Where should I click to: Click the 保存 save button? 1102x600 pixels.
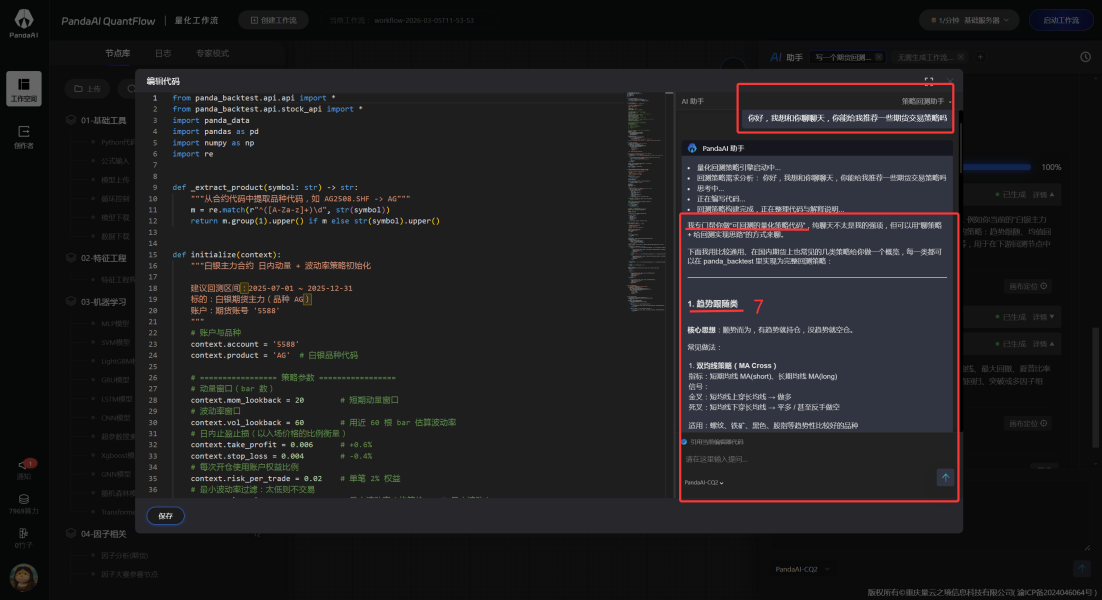[165, 516]
